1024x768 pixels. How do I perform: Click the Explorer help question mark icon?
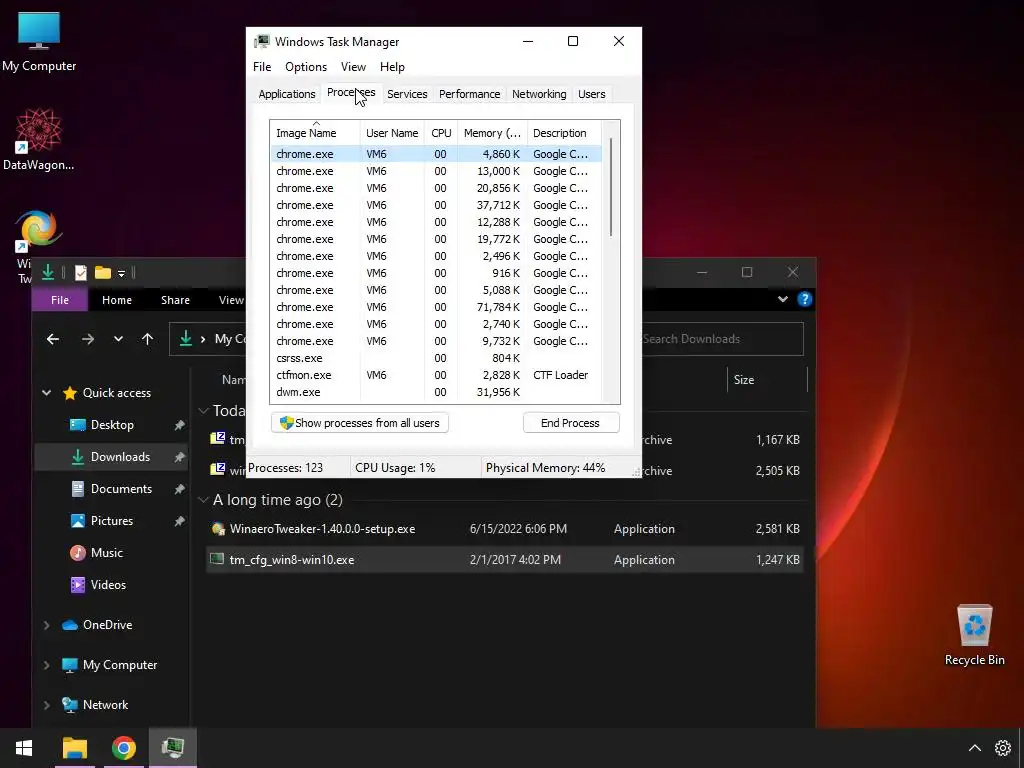point(805,299)
